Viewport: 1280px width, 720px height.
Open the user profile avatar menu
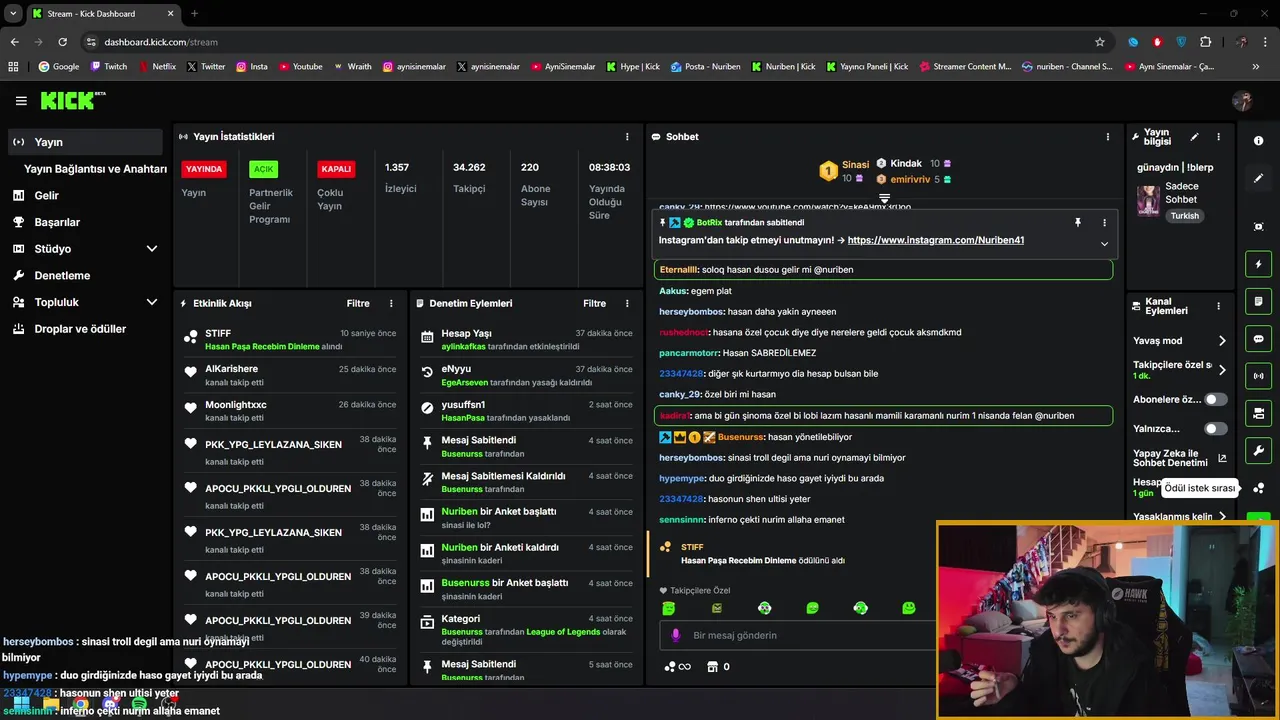click(1242, 101)
